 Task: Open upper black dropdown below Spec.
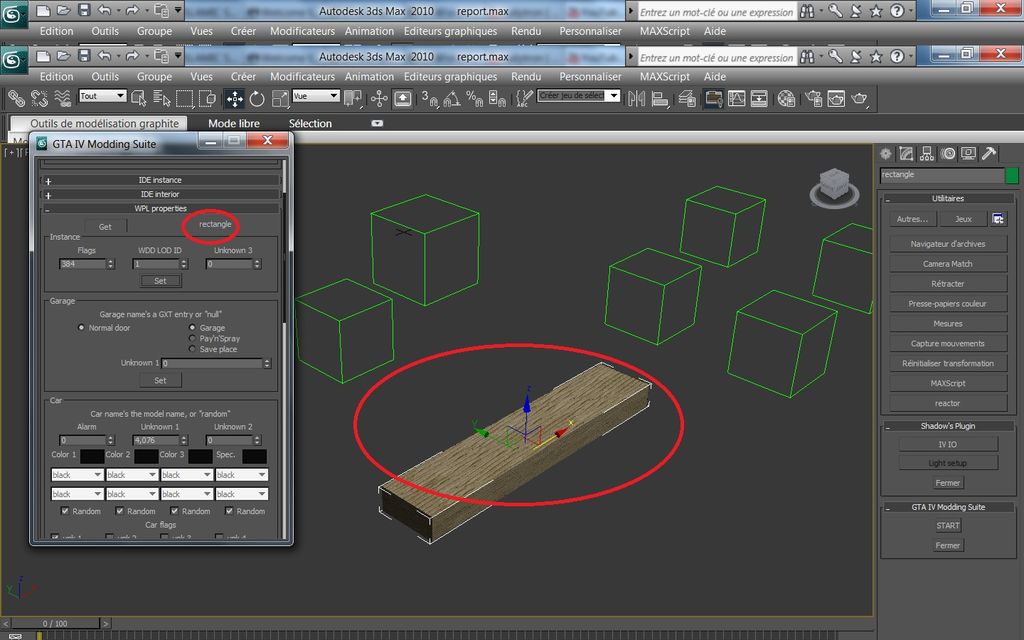242,475
